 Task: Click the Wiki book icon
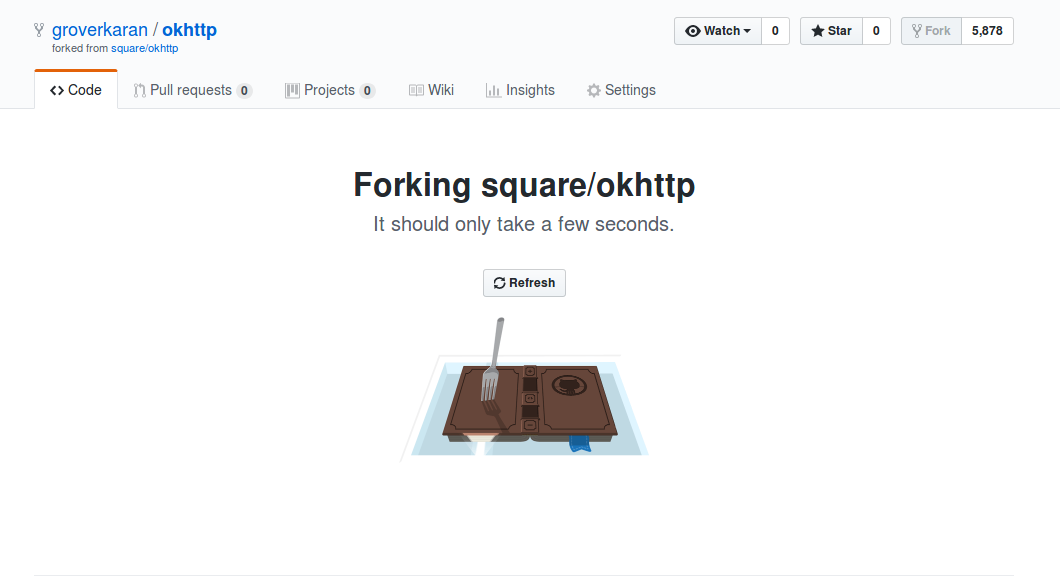pos(414,90)
